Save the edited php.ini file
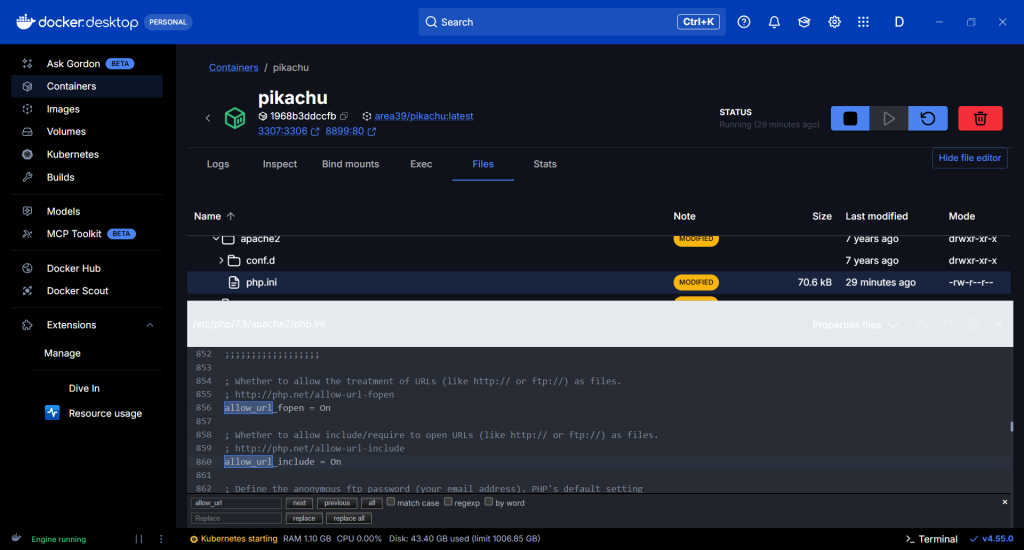 (973, 325)
